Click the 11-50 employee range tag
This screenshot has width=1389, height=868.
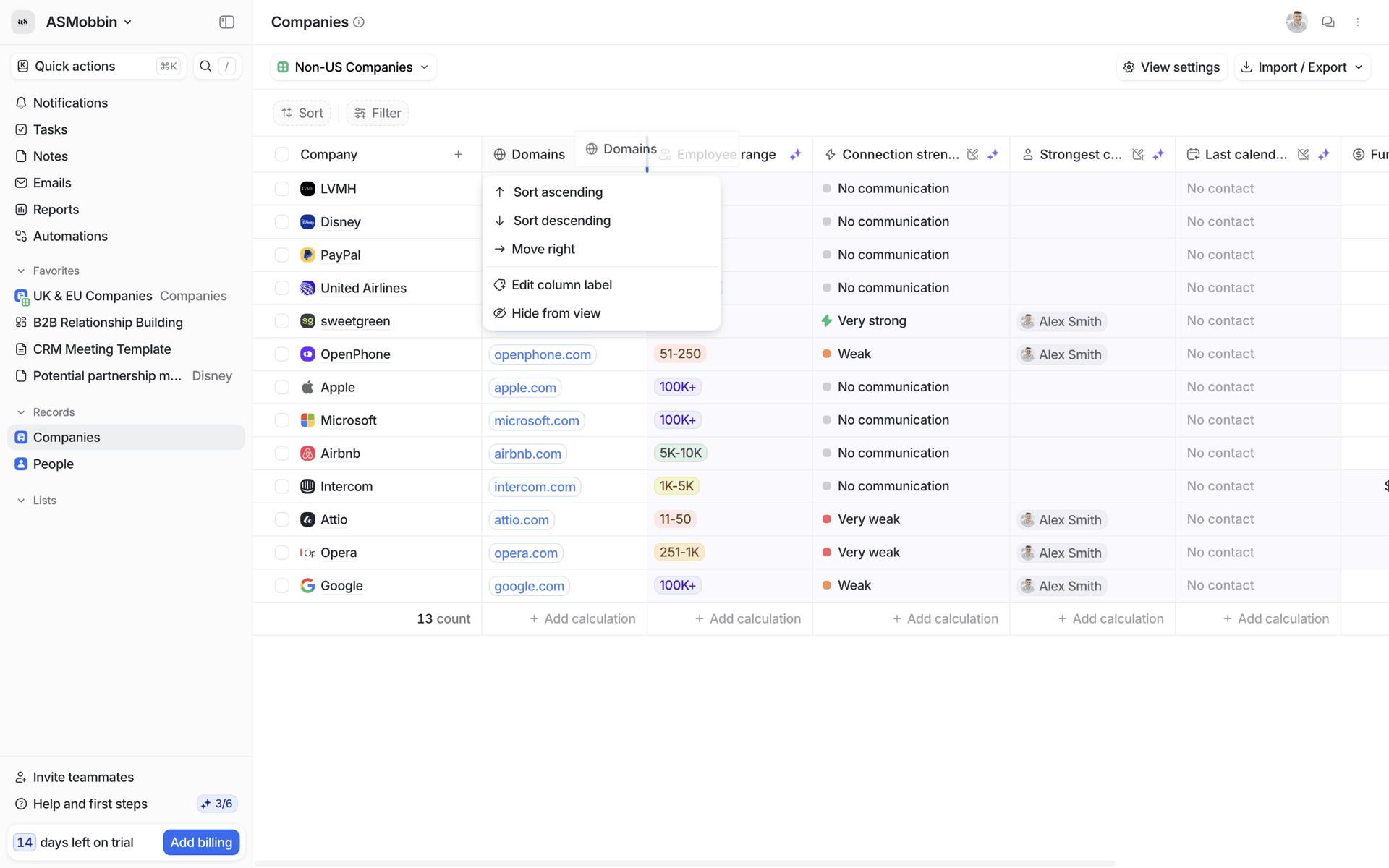(675, 519)
